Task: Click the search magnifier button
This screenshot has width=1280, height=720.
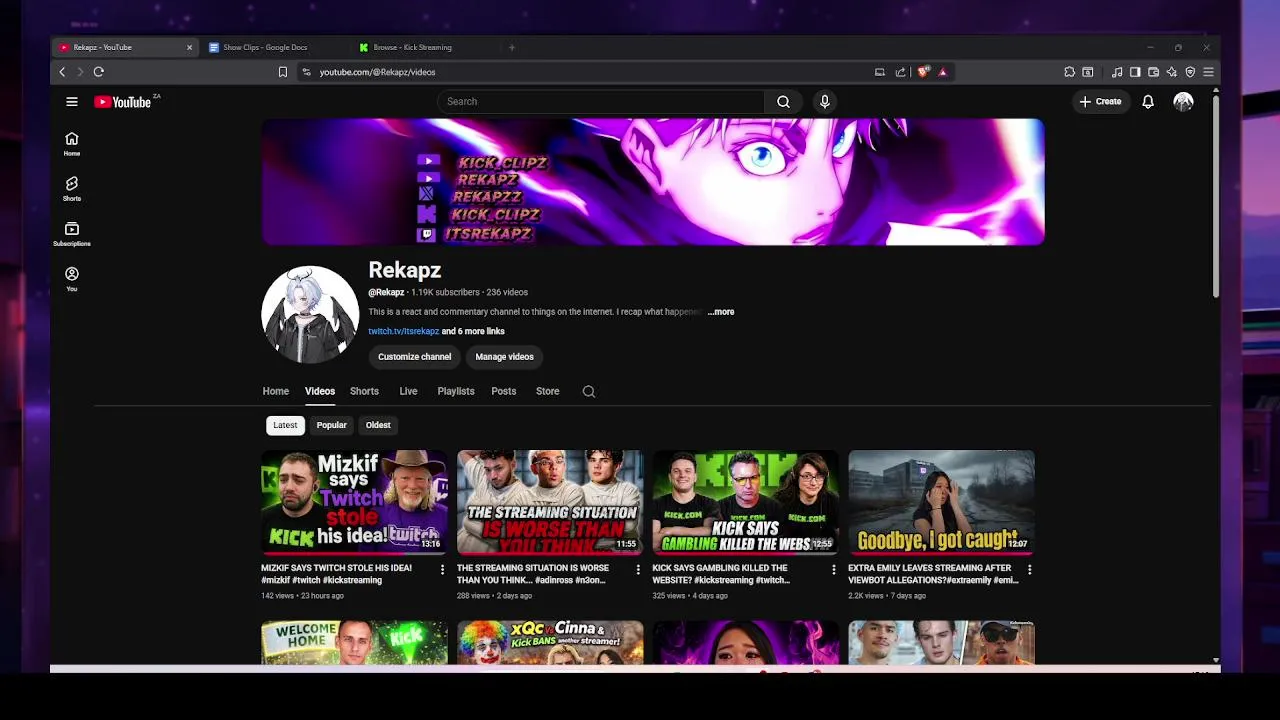Action: pyautogui.click(x=783, y=101)
